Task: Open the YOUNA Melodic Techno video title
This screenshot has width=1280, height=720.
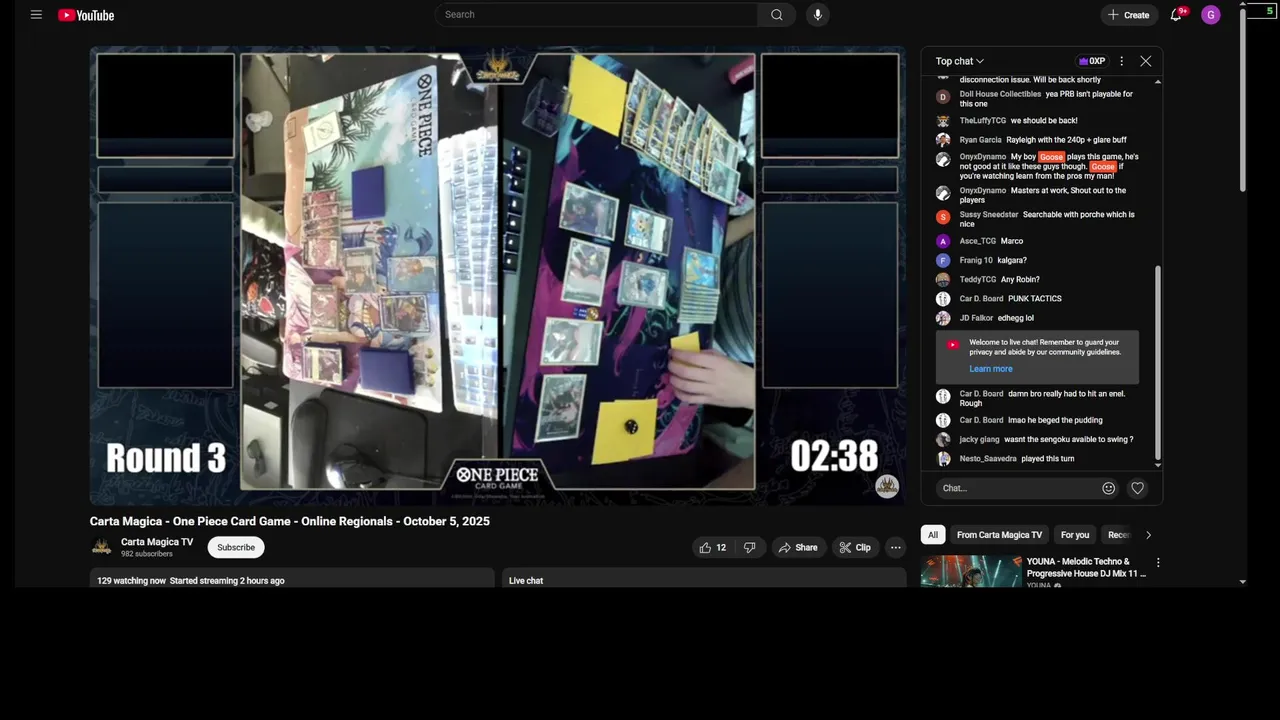Action: click(x=1086, y=568)
